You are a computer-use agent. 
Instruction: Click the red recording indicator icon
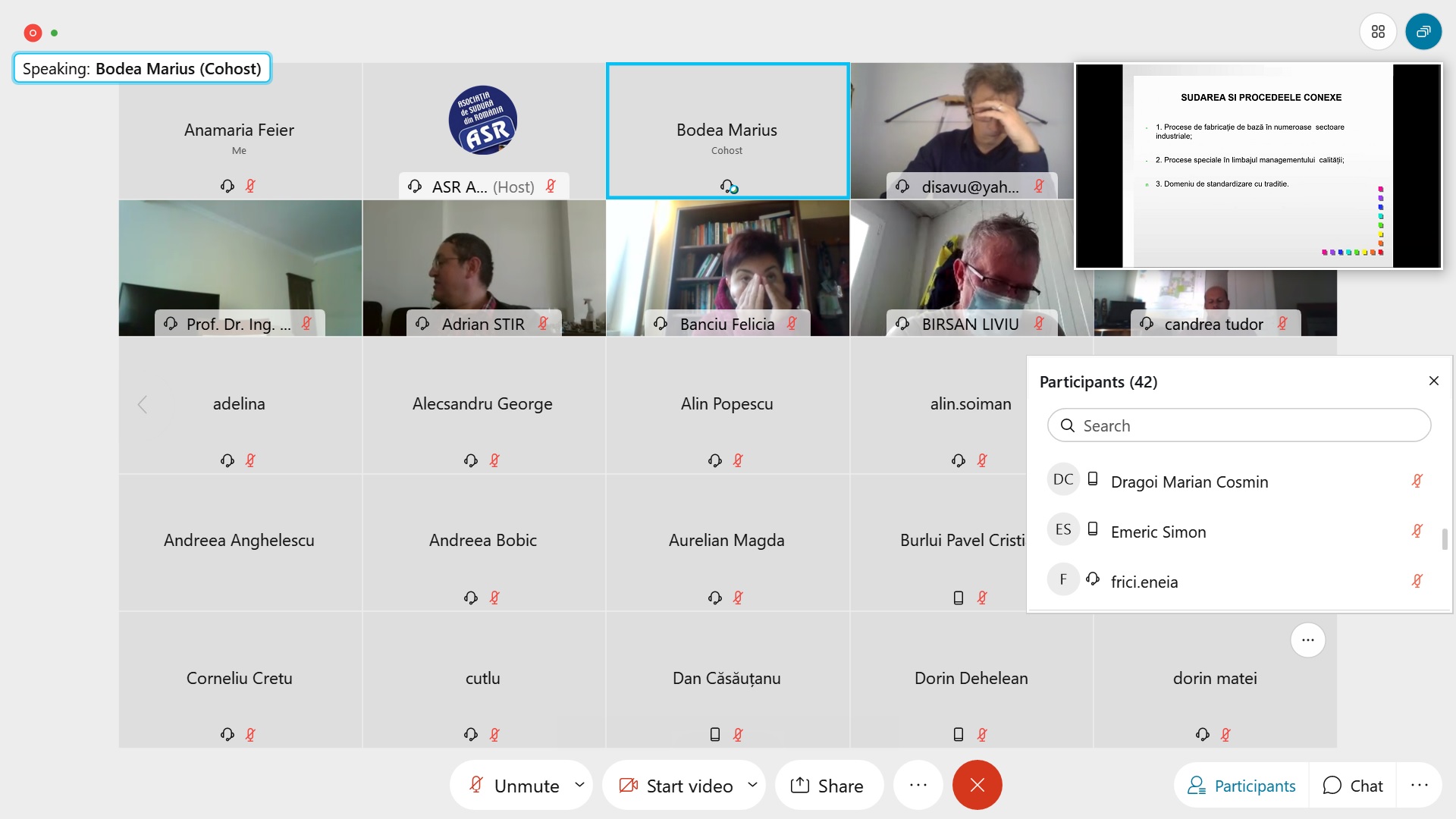click(33, 33)
